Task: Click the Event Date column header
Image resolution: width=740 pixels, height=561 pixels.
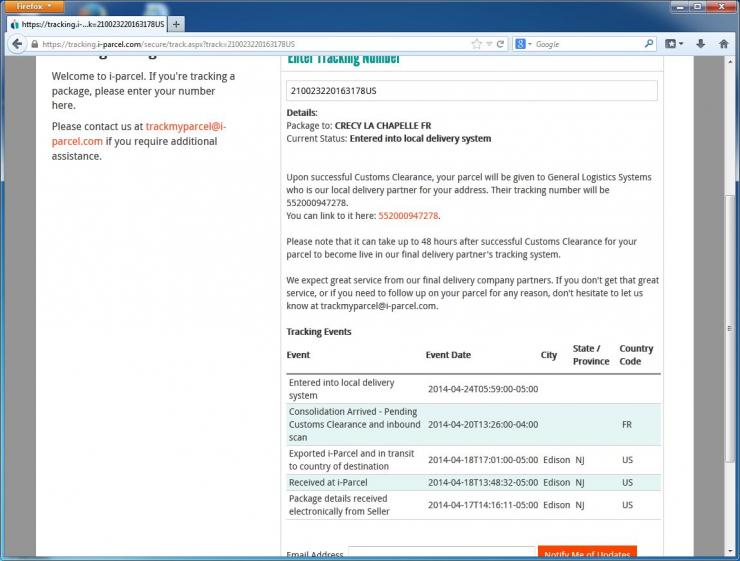Action: [x=448, y=355]
